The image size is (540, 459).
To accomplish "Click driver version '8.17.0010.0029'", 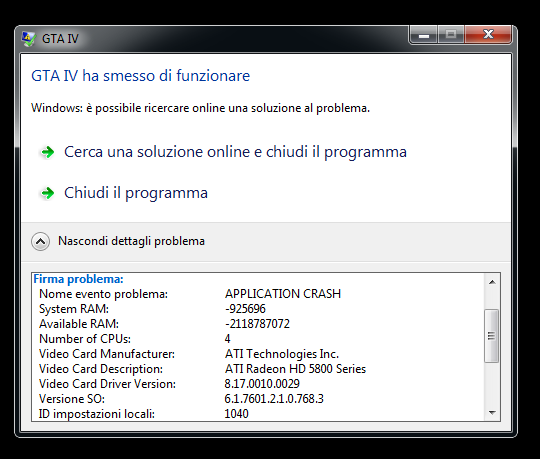I will 262,384.
